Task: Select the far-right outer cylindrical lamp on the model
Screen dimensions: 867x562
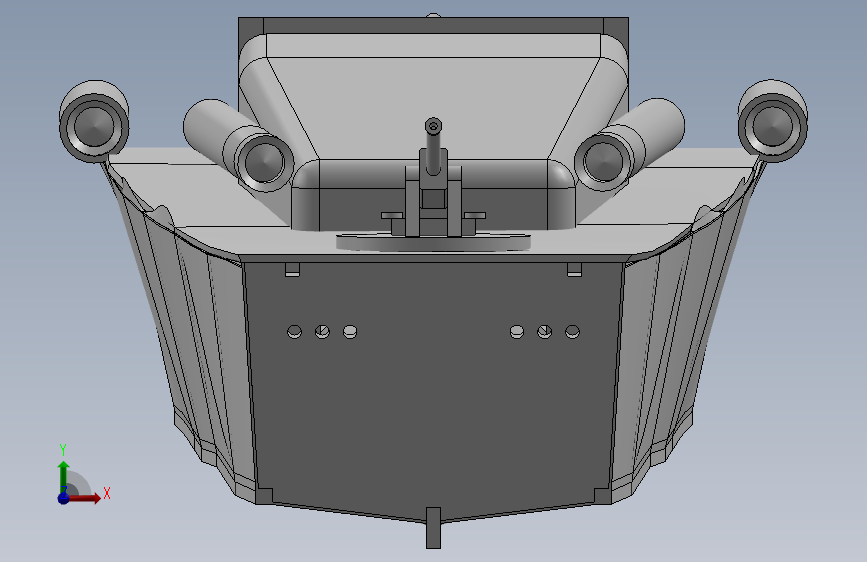Action: tap(772, 122)
